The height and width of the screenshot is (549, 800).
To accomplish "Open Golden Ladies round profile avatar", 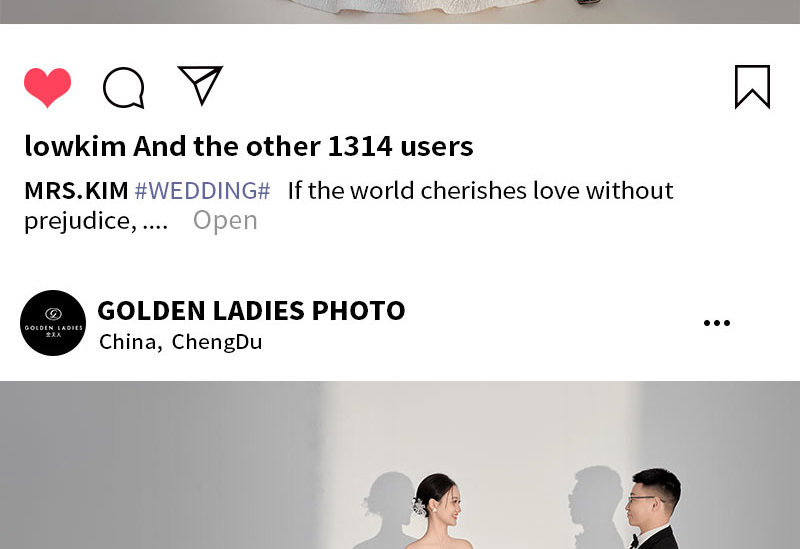I will [53, 323].
